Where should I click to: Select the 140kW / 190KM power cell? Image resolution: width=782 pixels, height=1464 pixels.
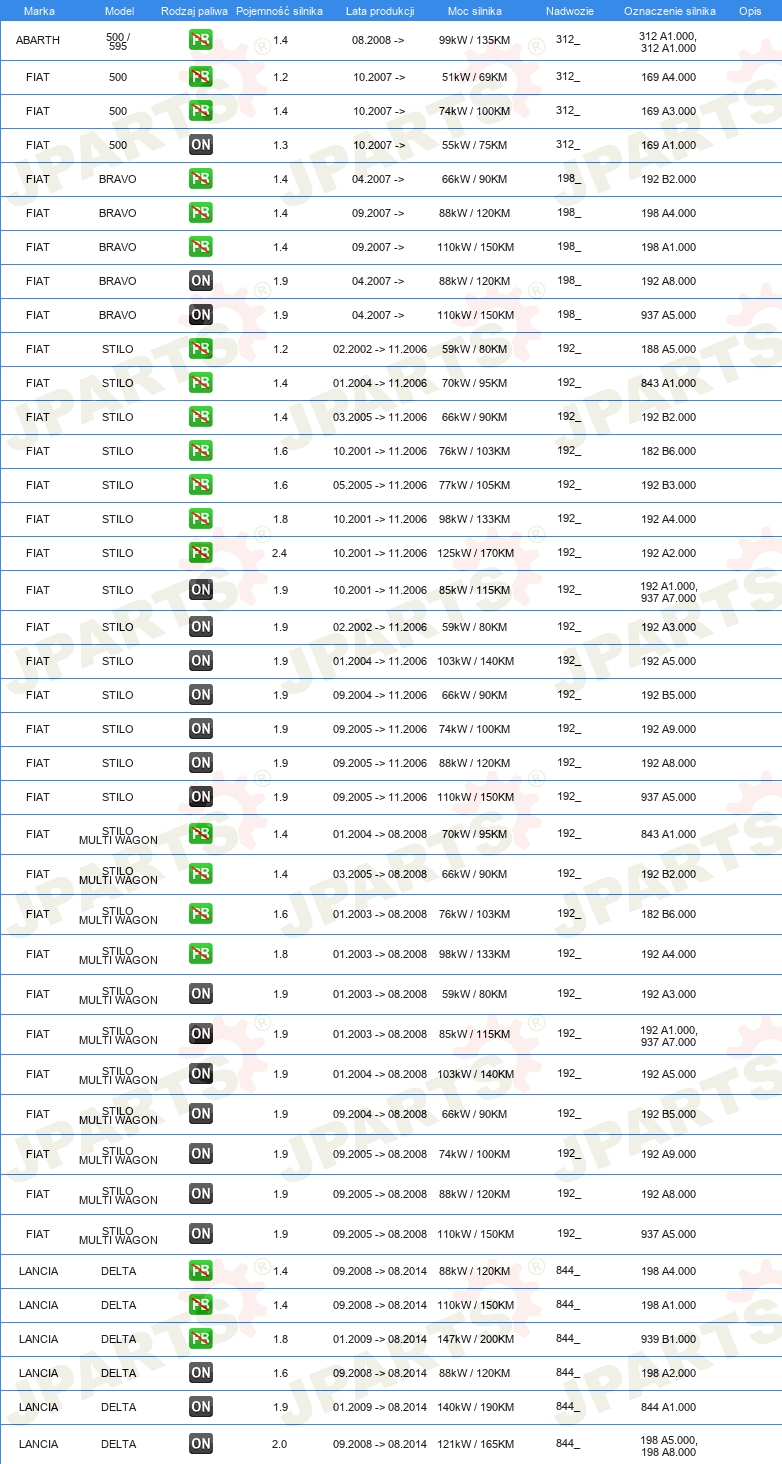[x=474, y=1407]
